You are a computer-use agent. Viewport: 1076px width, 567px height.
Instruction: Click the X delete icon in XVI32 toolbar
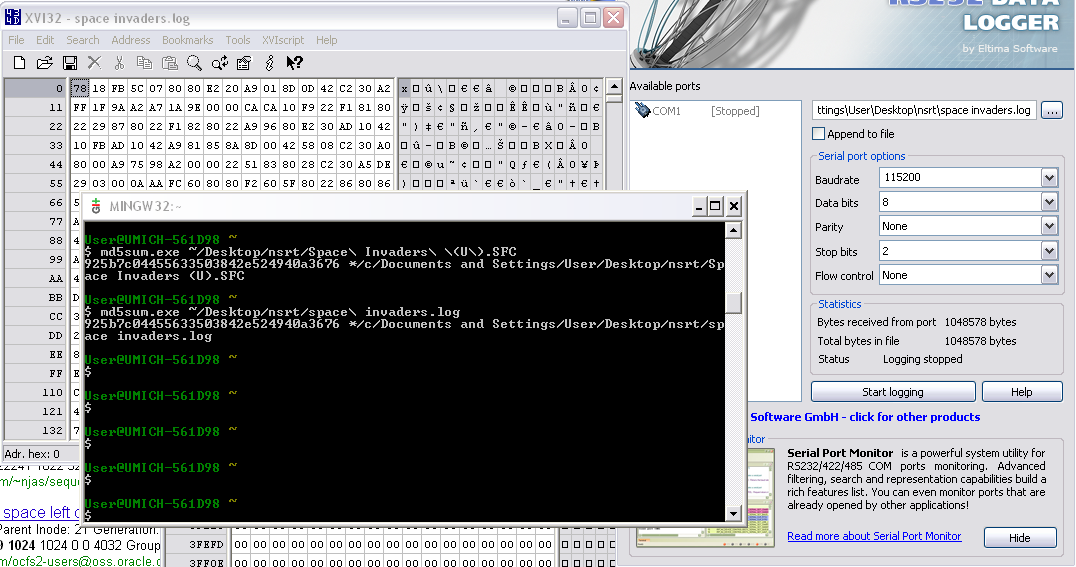(x=94, y=63)
